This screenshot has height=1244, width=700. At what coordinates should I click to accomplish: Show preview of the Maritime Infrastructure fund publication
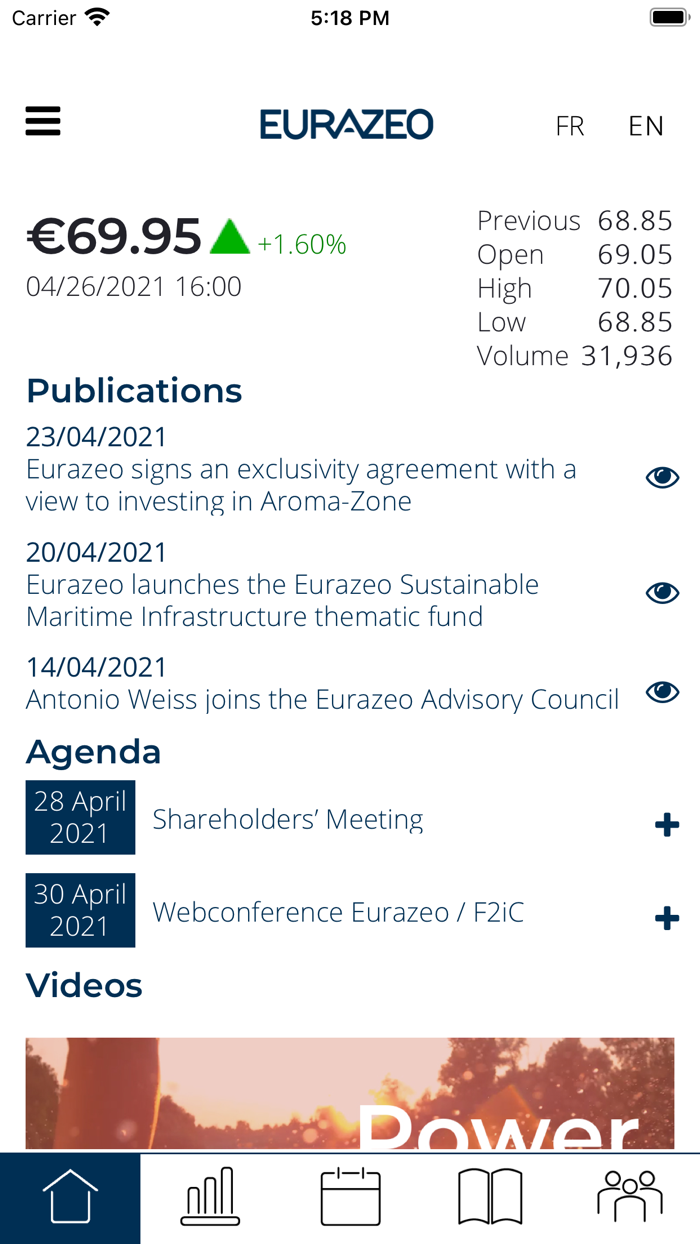[x=662, y=592]
